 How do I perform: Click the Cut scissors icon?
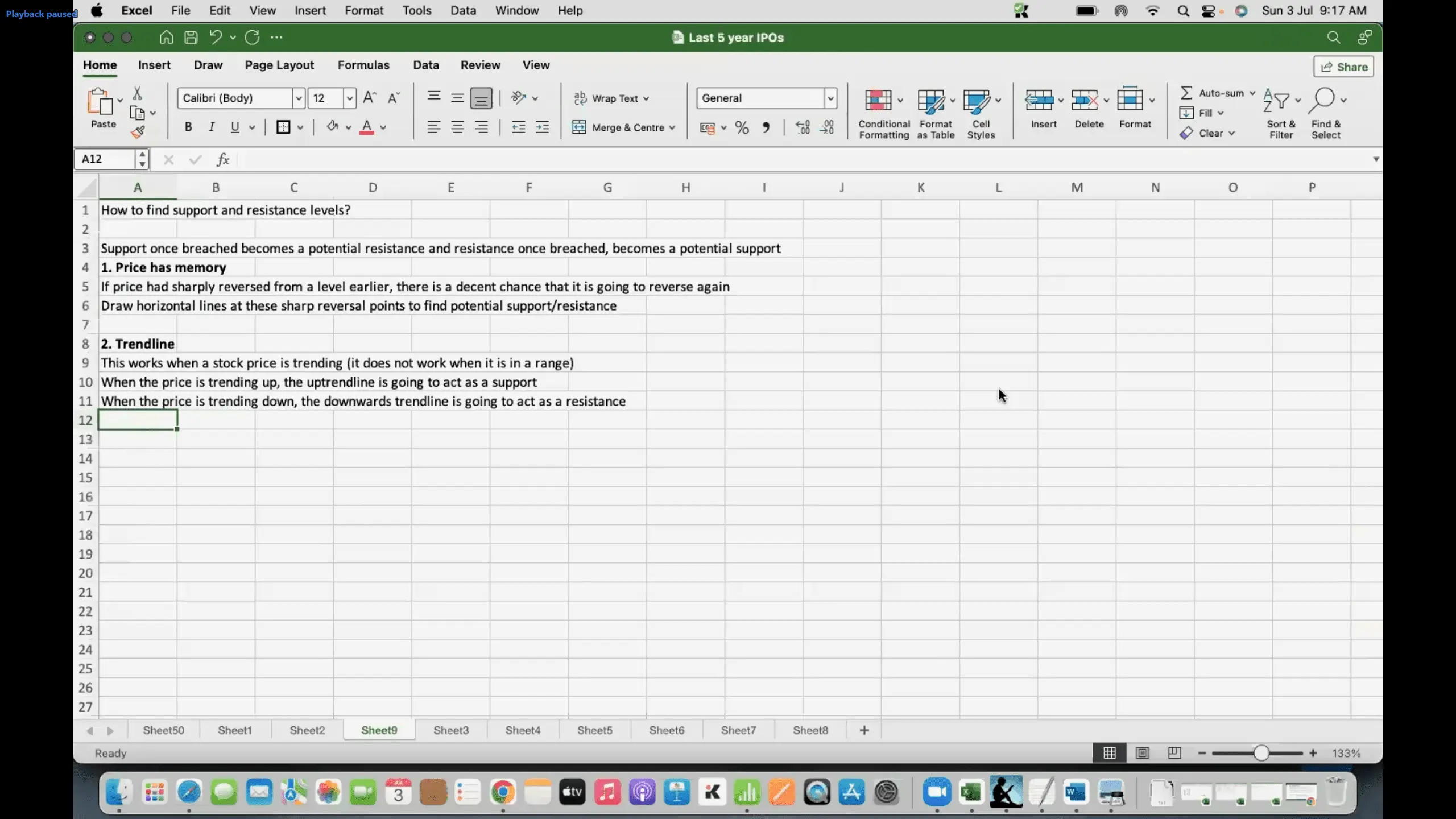coord(137,93)
